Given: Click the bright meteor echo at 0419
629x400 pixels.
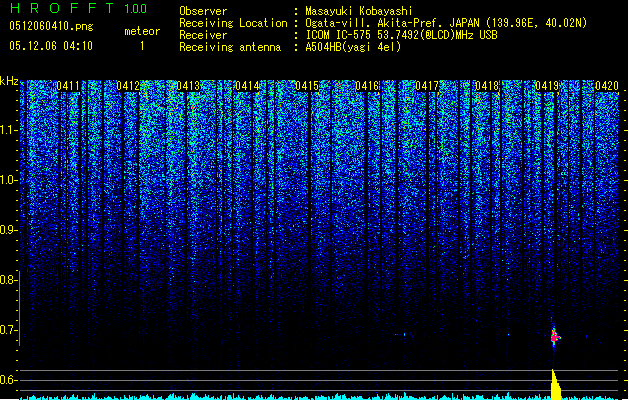Looking at the screenshot, I should coord(554,337).
